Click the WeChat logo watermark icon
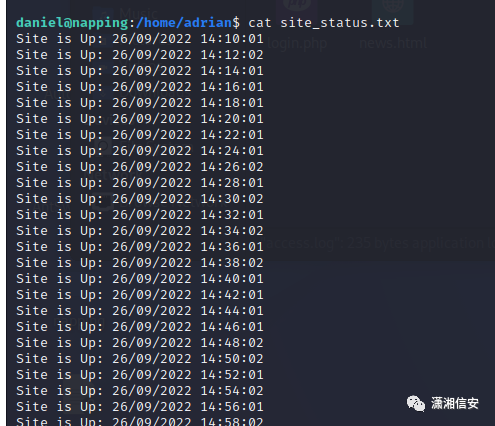495x426 pixels. click(416, 404)
